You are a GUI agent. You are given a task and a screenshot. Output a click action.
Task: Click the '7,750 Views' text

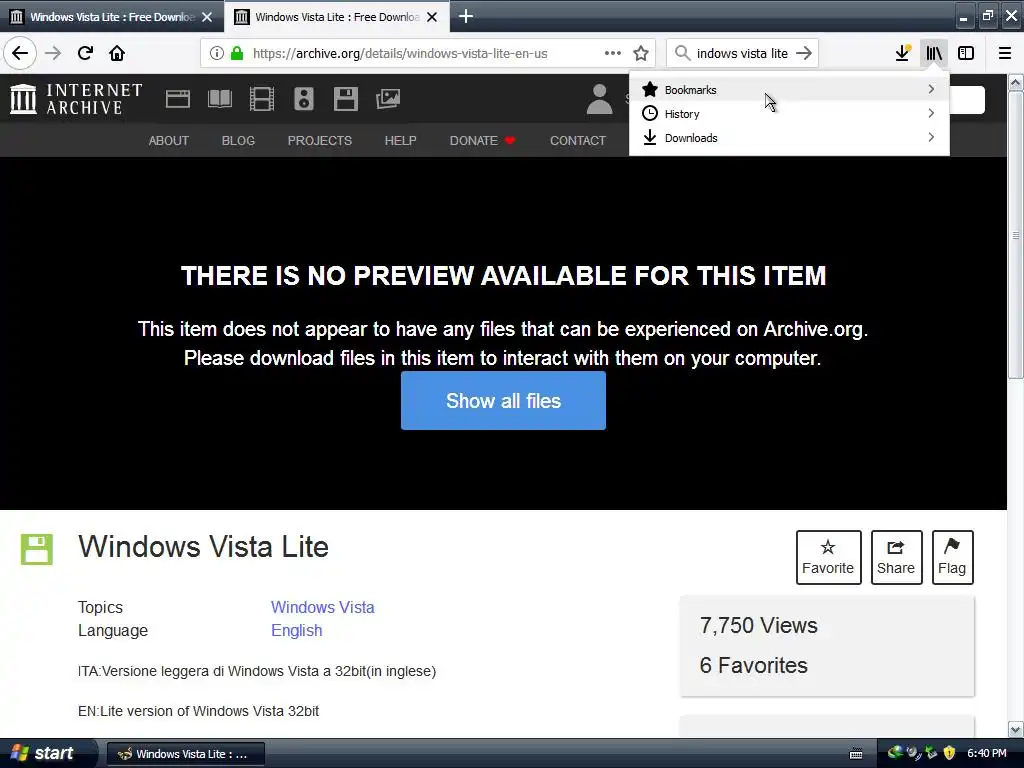click(x=758, y=625)
